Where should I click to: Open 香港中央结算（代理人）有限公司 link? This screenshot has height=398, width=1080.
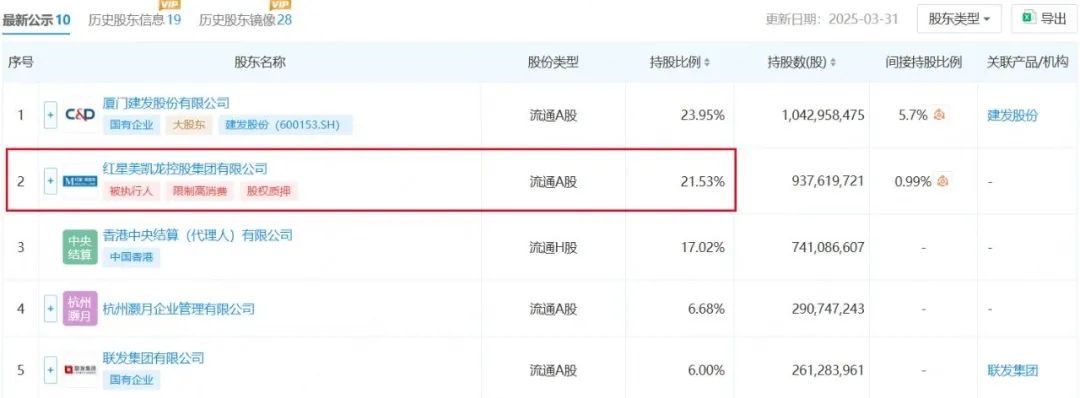click(x=198, y=235)
